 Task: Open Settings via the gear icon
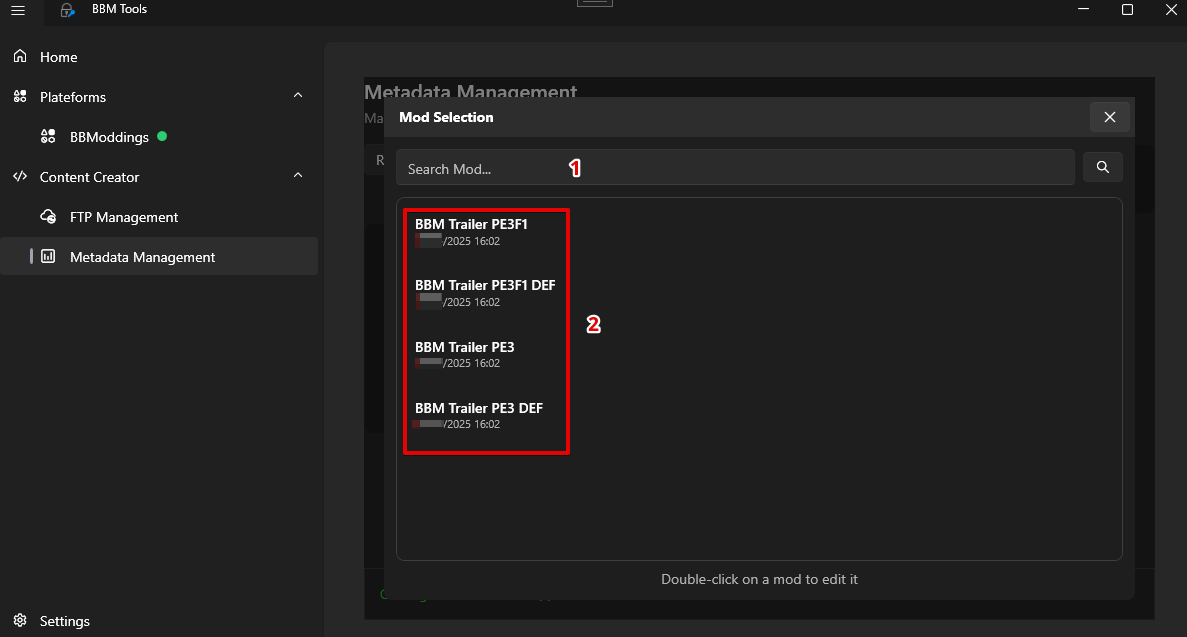20,621
